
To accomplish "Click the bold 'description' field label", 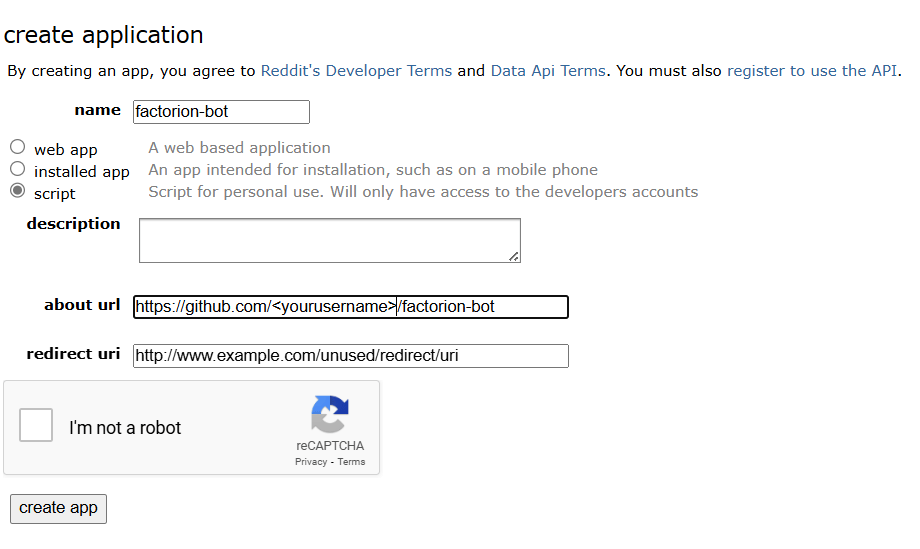I will pyautogui.click(x=73, y=224).
